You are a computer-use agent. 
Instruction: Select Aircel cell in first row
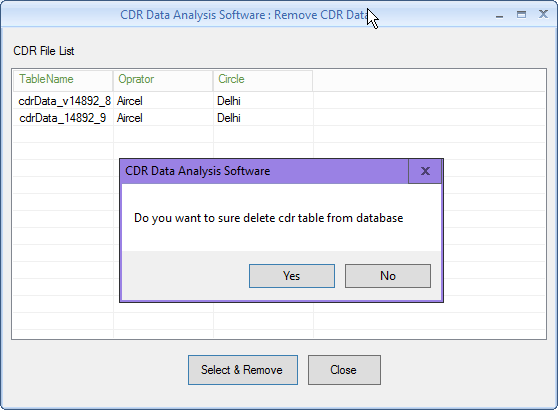click(x=163, y=101)
